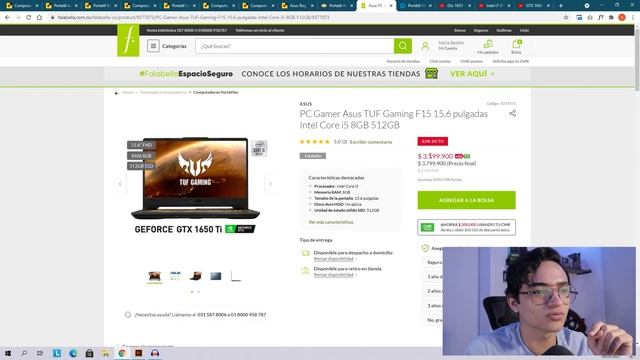This screenshot has width=640, height=360.
Task: Click Horario de tiendas link
Action: point(403,61)
